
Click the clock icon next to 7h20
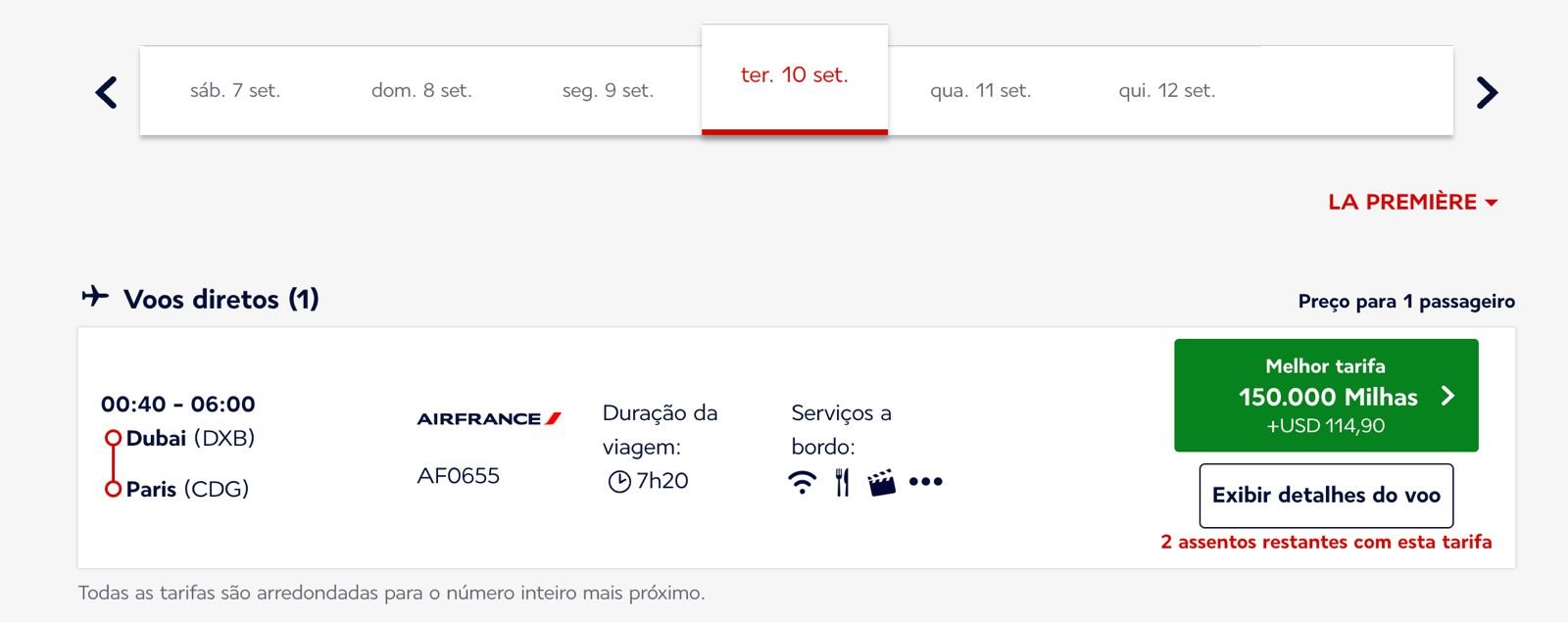pyautogui.click(x=619, y=482)
